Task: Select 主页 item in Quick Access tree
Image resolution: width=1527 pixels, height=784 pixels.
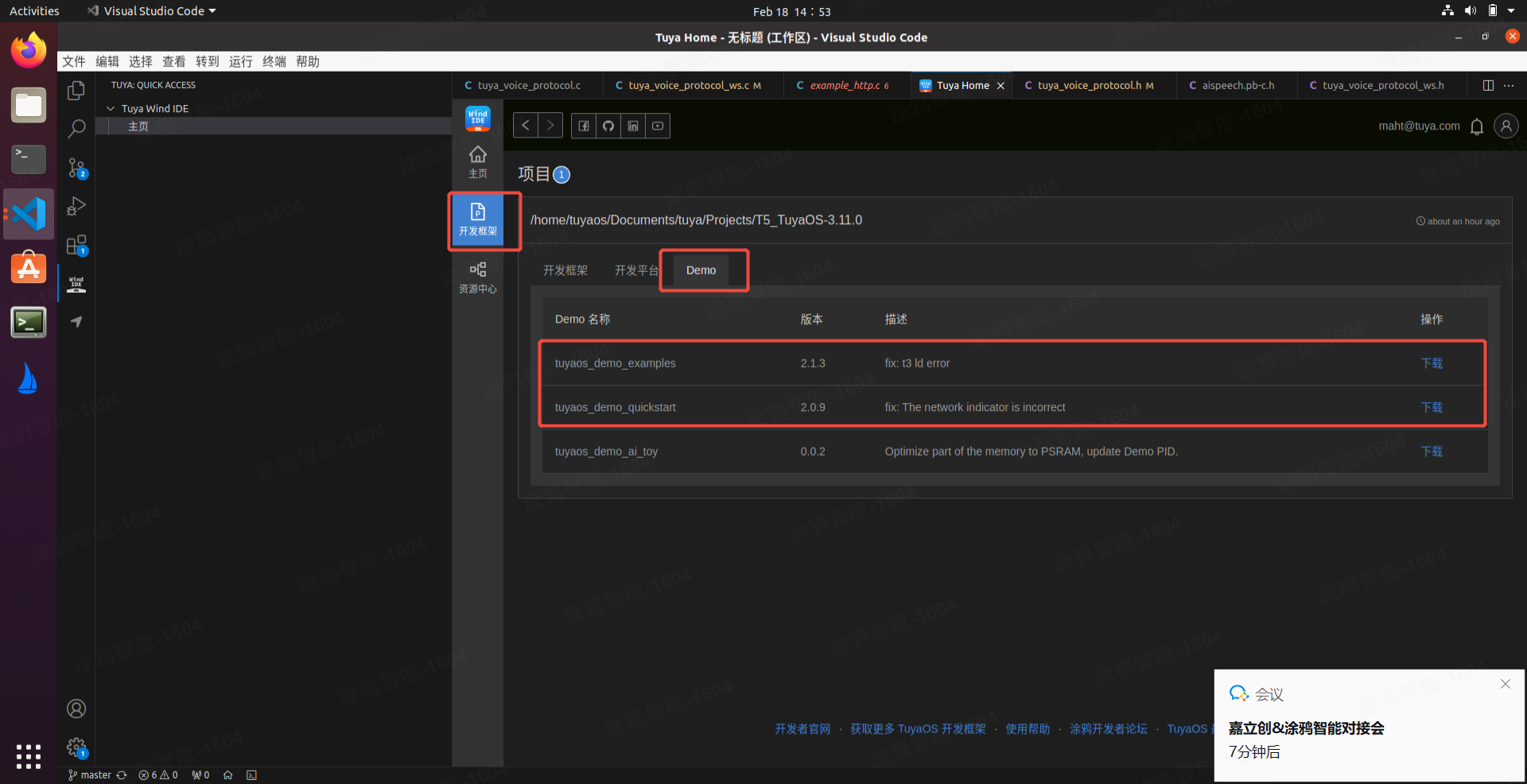Action: 274,126
